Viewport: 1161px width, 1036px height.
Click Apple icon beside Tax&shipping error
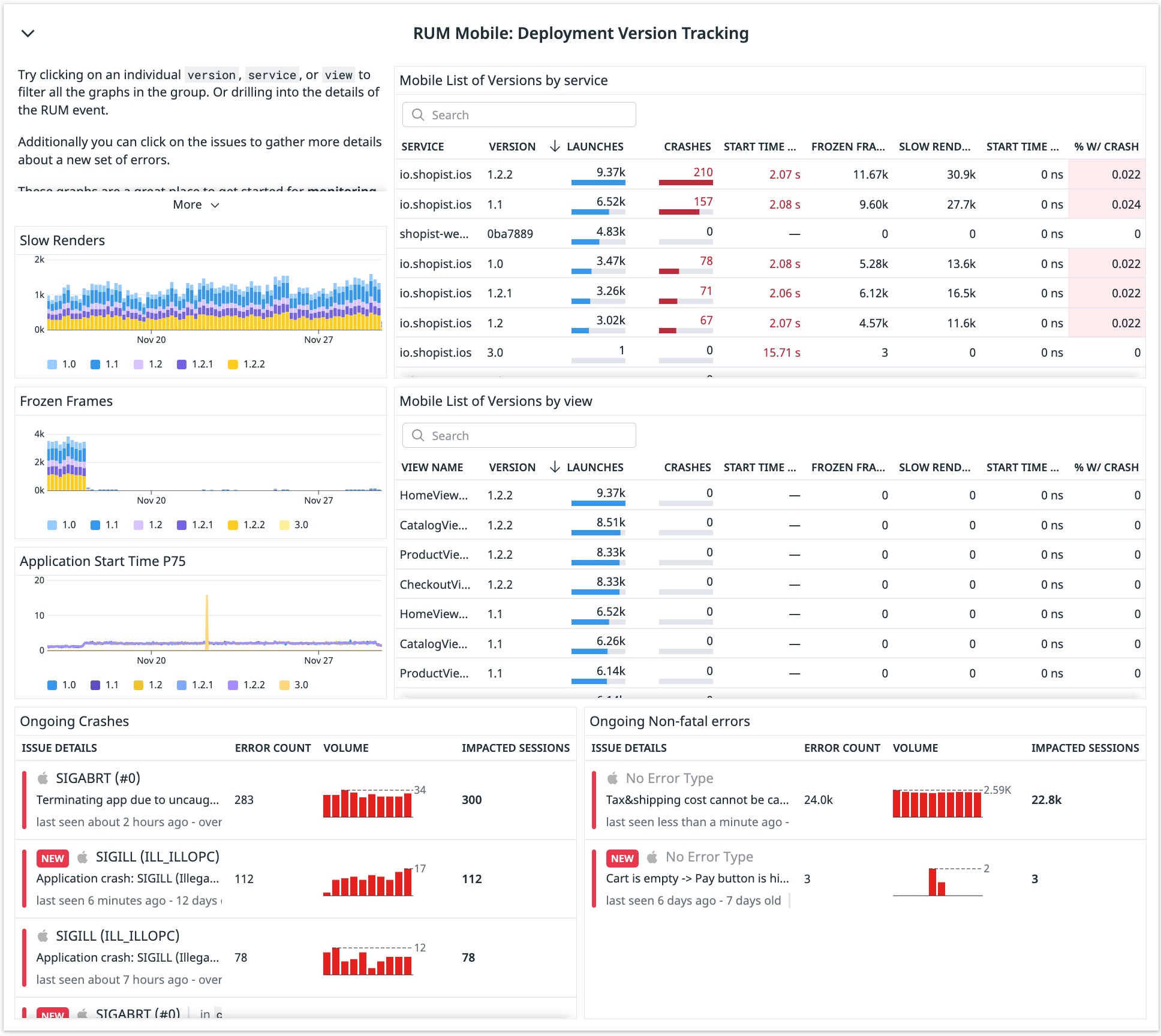point(612,778)
